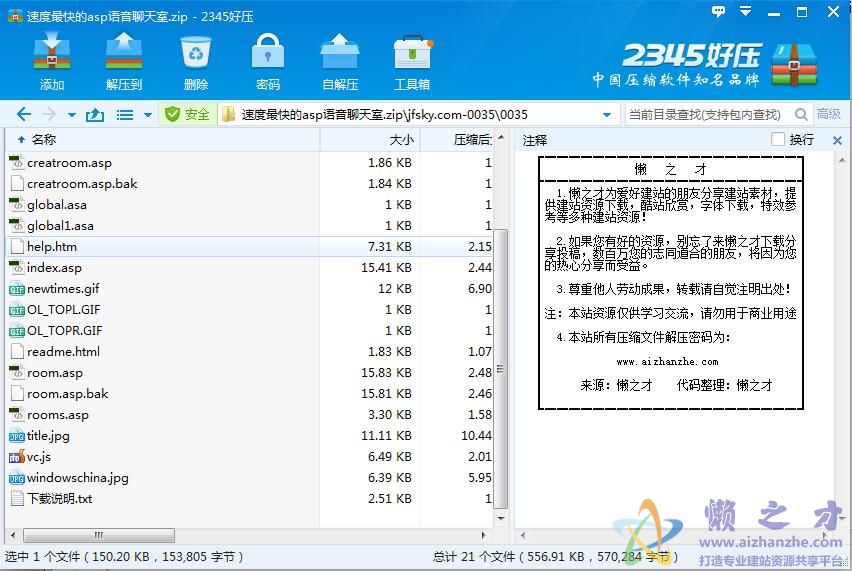This screenshot has width=852, height=571.
Task: Click the www.aizhanzhe.com text in comment
Action: pos(667,362)
